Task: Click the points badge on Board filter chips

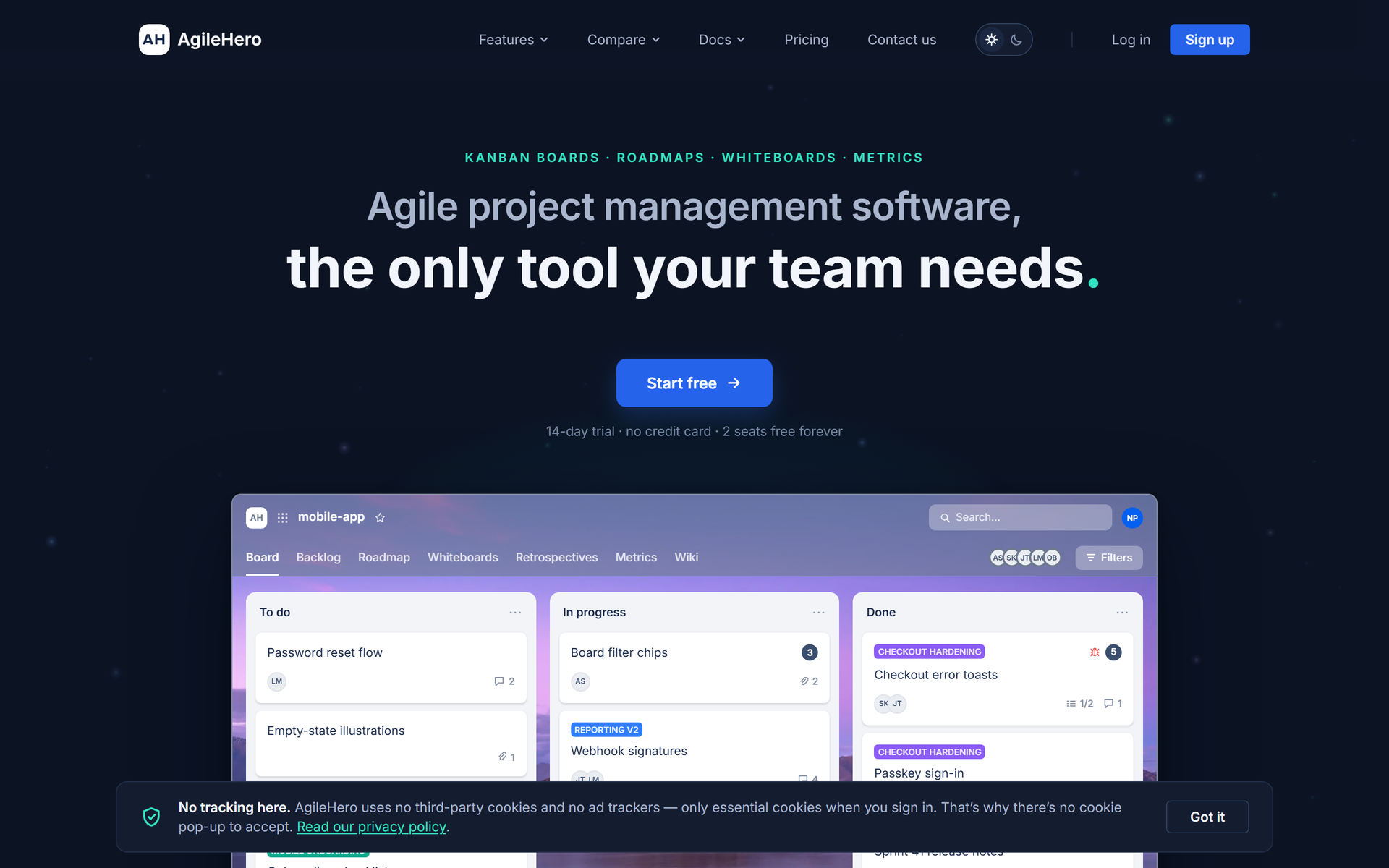Action: 810,652
